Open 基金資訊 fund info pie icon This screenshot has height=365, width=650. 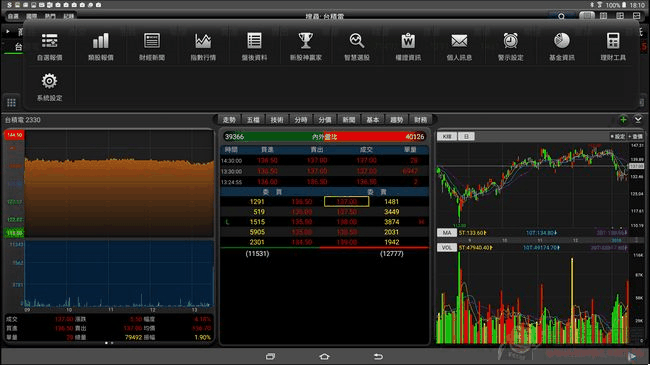pos(562,46)
